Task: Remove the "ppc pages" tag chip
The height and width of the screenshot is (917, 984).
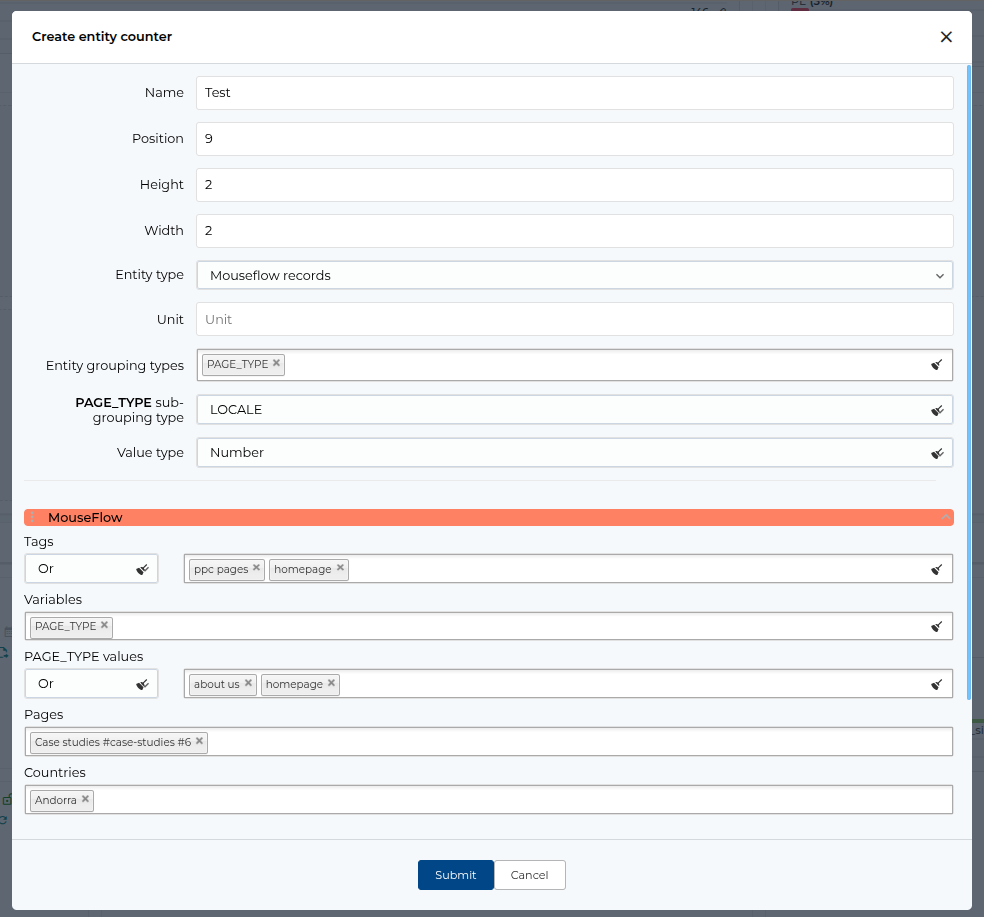Action: click(x=257, y=568)
